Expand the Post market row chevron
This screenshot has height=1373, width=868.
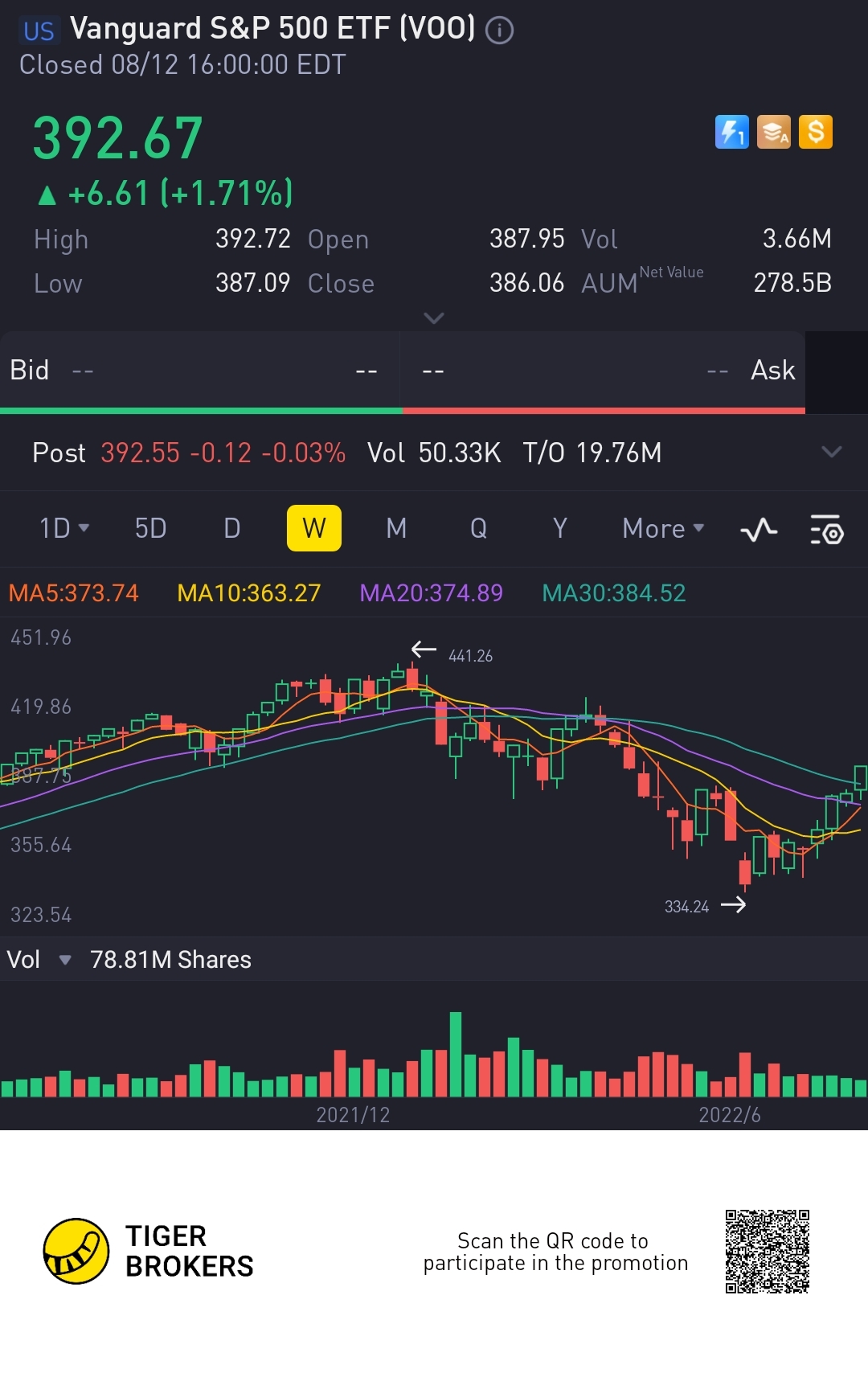[x=832, y=452]
